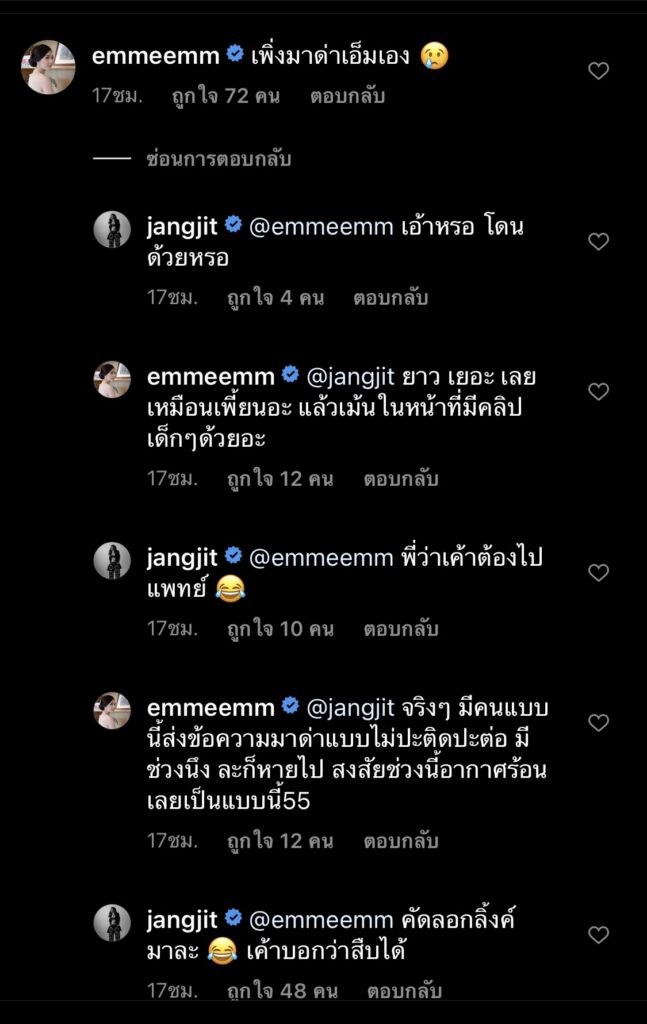Like jangjit's reply "เอ้าหรอ โดนด้วยหรอ"
This screenshot has width=647, height=1024.
point(598,242)
